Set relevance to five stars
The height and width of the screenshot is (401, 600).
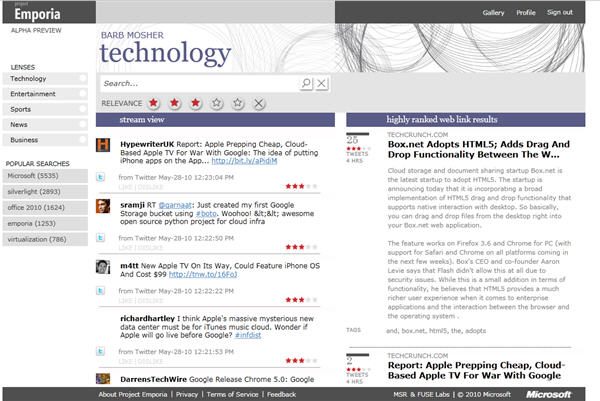click(x=238, y=103)
